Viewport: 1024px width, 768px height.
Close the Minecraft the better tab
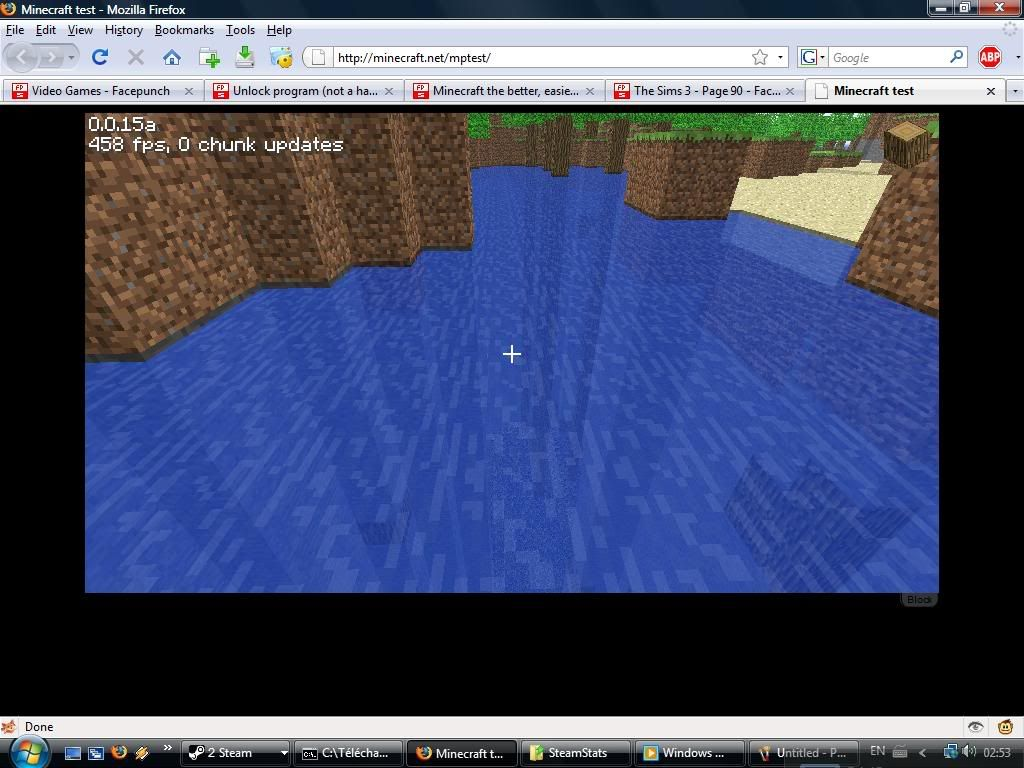(590, 91)
